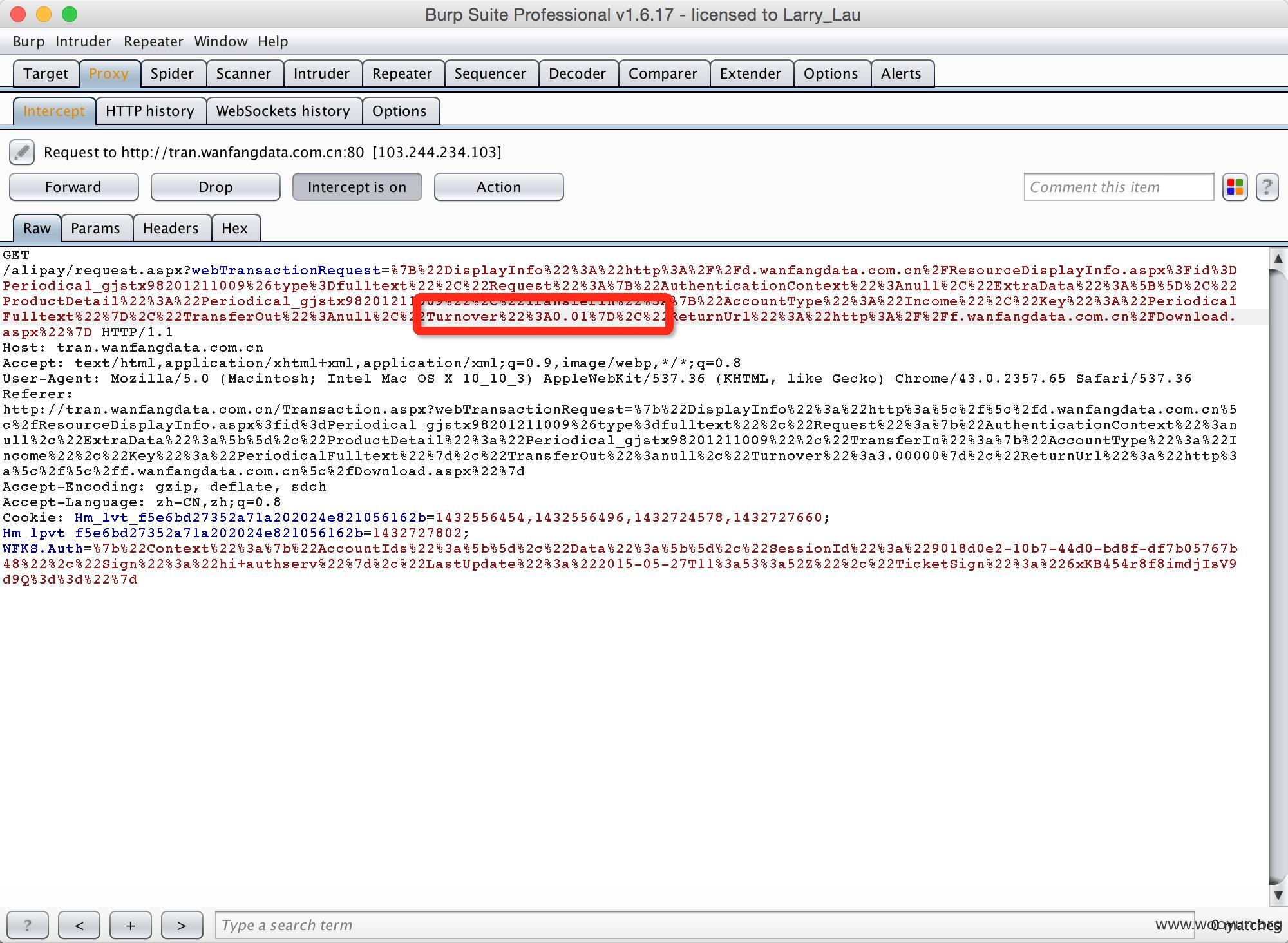Toggle the Intercept is on button
Image resolution: width=1288 pixels, height=943 pixels.
(357, 187)
